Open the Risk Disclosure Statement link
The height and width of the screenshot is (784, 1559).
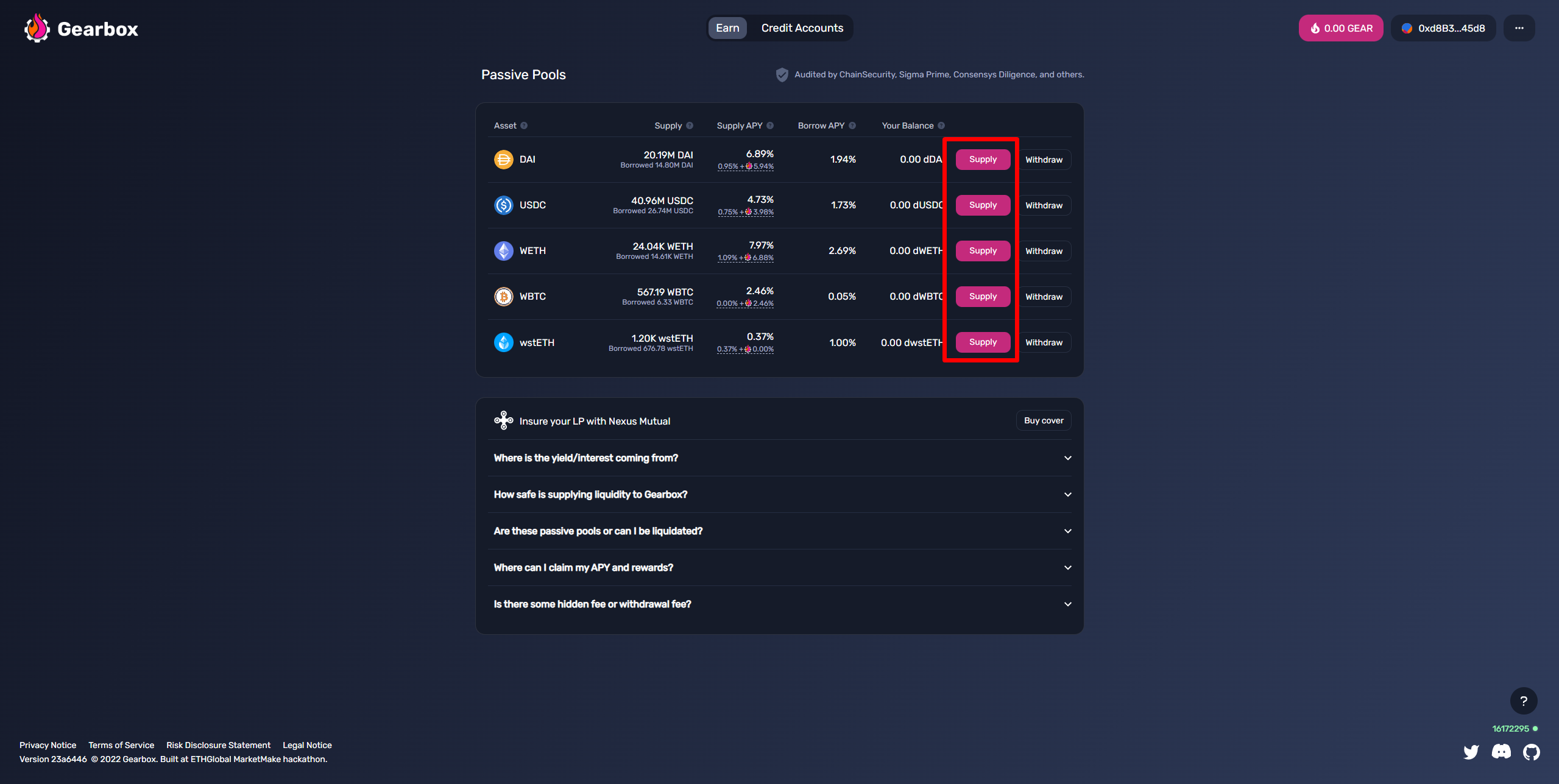[218, 745]
